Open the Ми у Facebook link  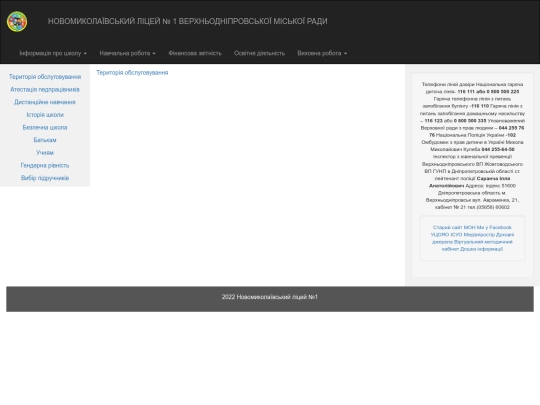494,227
